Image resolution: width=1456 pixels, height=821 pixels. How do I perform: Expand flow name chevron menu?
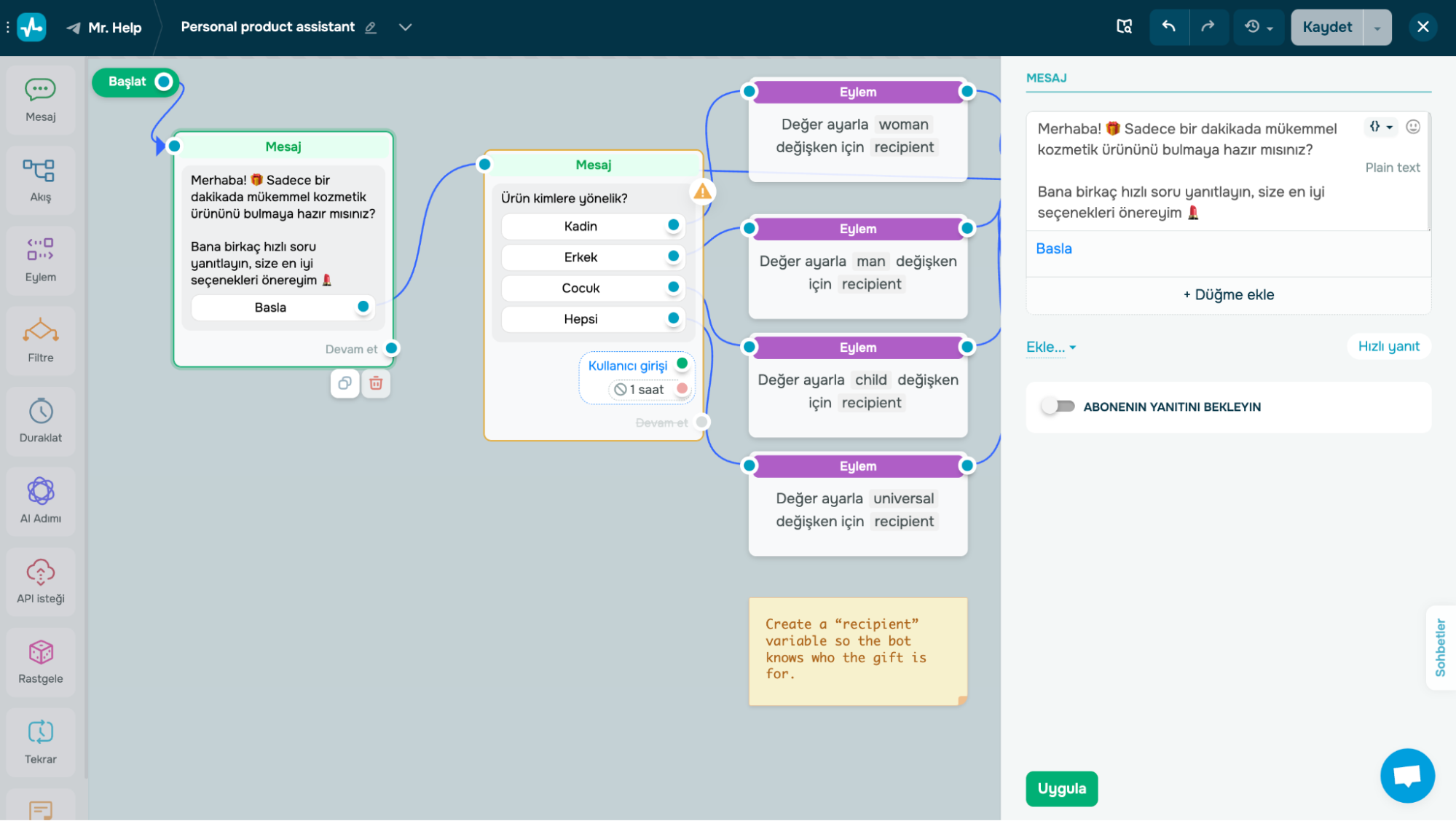pyautogui.click(x=406, y=27)
